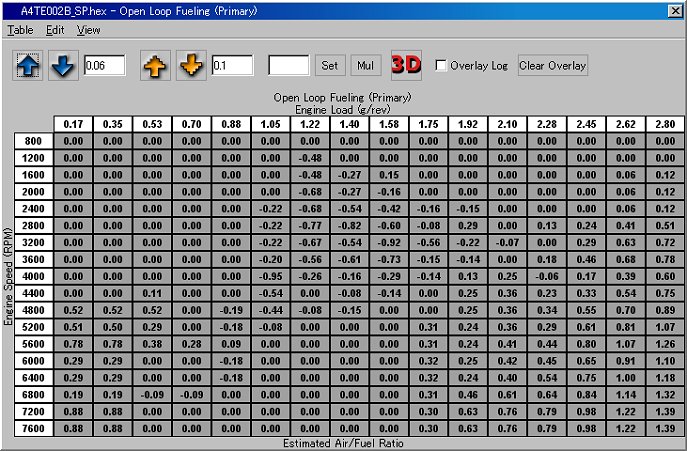Select the 7600 RPM row header
The width and height of the screenshot is (687, 451).
pos(34,429)
